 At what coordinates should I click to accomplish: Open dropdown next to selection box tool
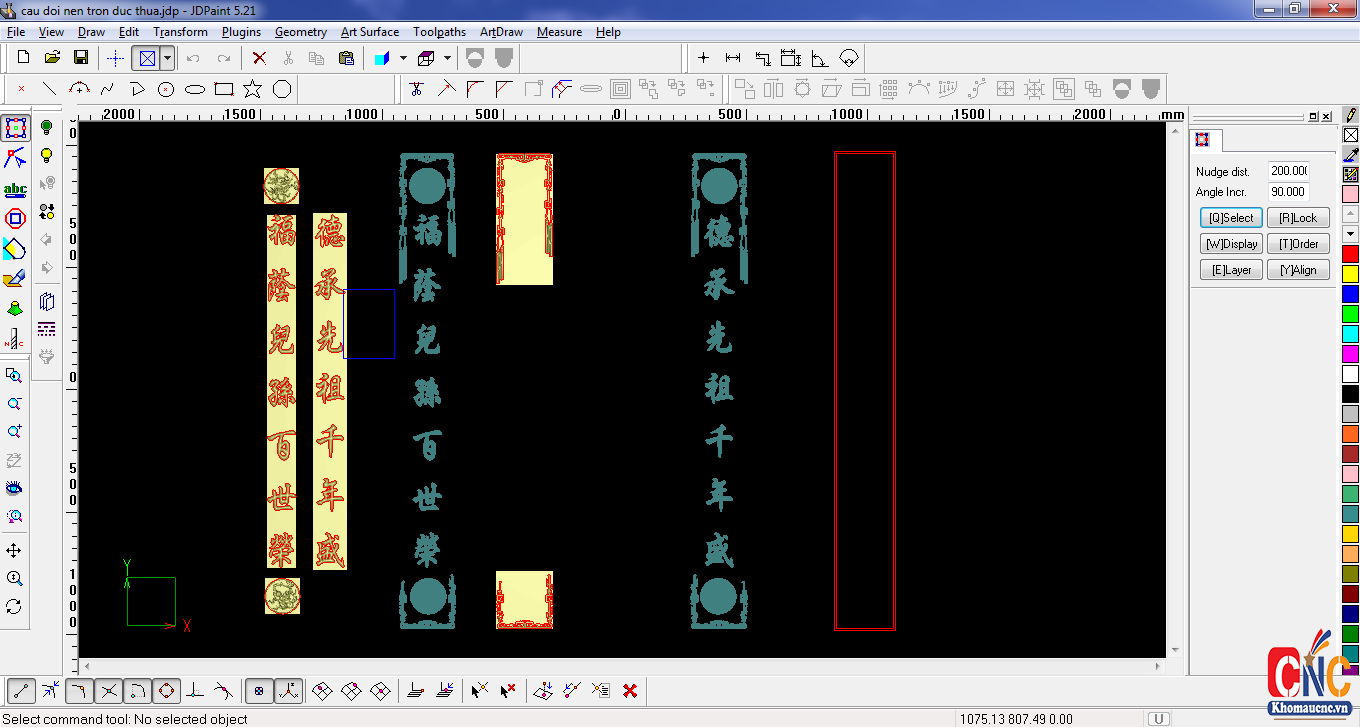click(167, 58)
